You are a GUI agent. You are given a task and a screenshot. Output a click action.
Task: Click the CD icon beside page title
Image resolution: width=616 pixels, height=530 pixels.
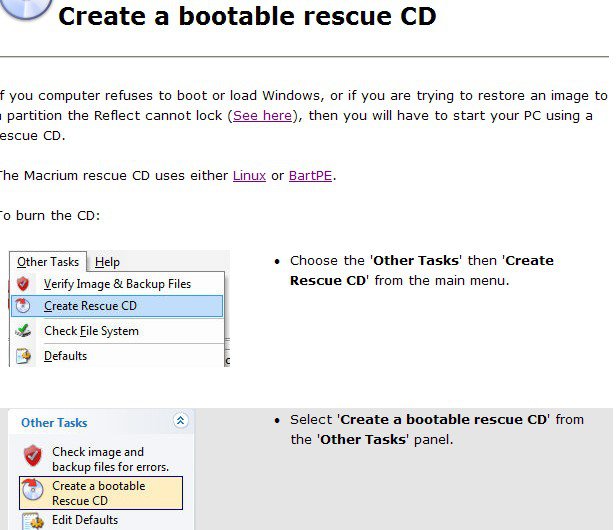(26, 9)
